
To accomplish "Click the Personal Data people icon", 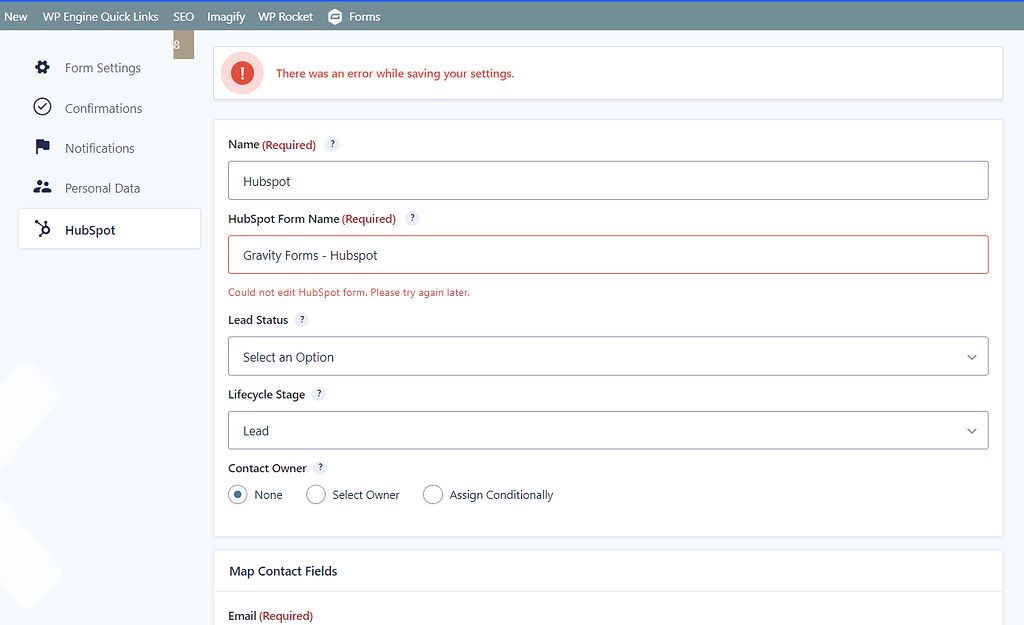I will pyautogui.click(x=42, y=187).
